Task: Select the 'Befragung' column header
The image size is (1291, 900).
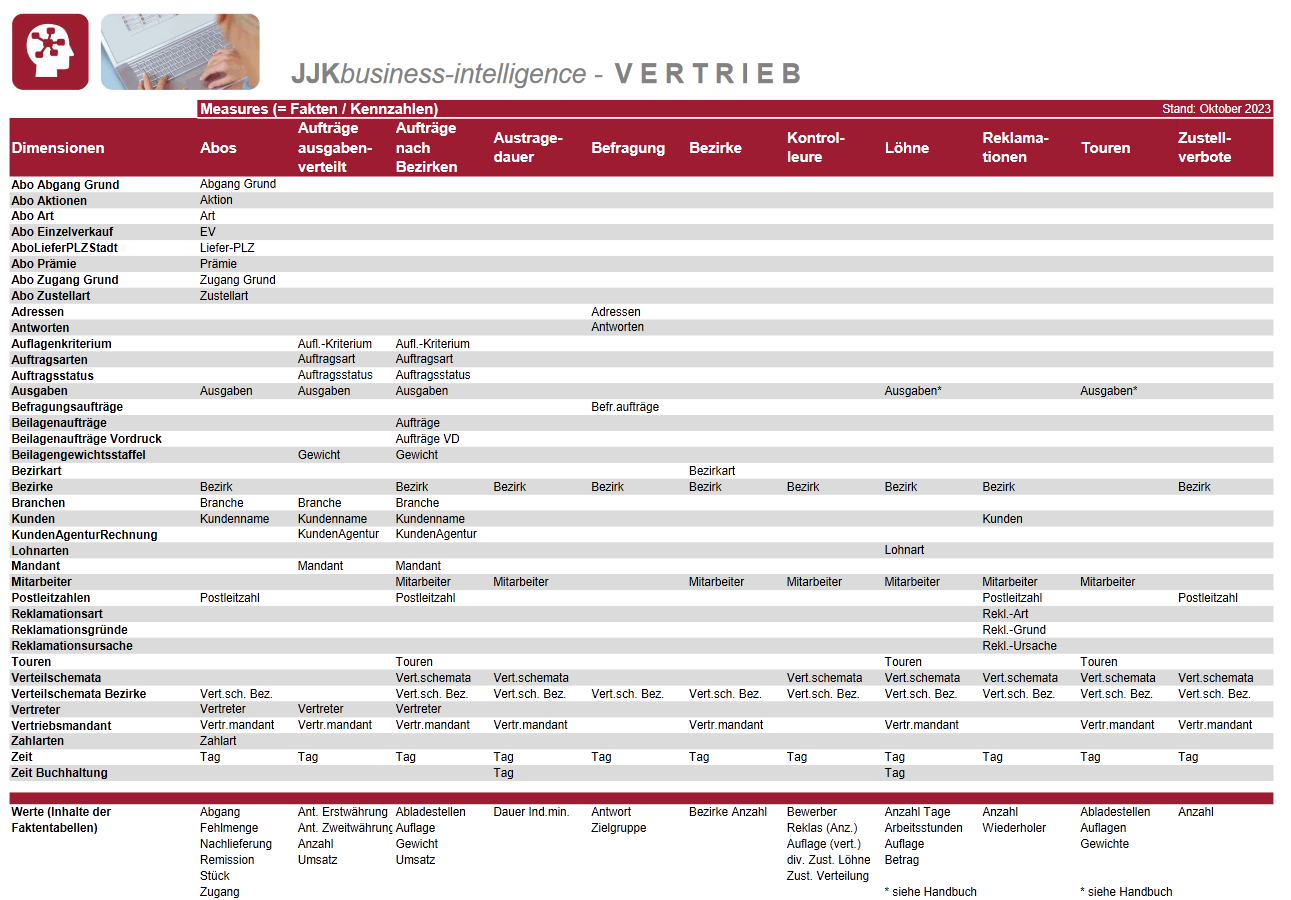Action: click(x=628, y=148)
